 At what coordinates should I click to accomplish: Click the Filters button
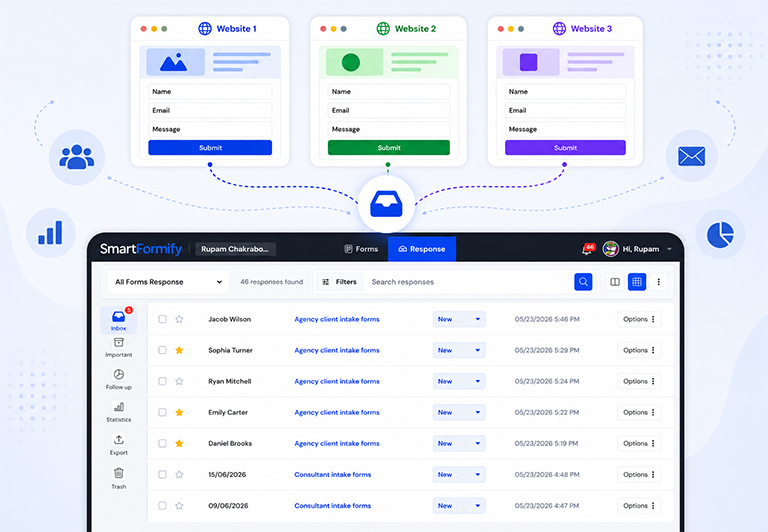pos(339,282)
